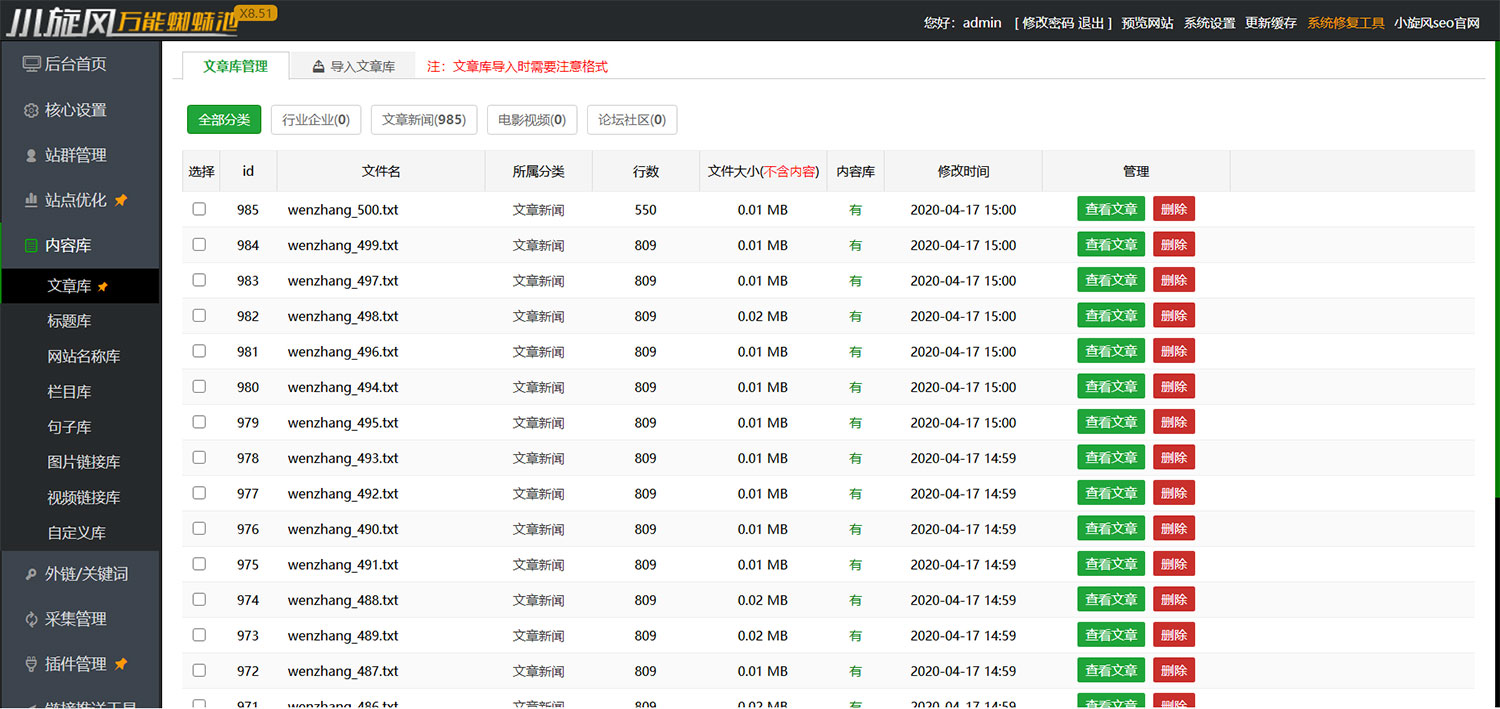Open 视频链接库 in the sidebar
1500x709 pixels.
click(x=84, y=497)
